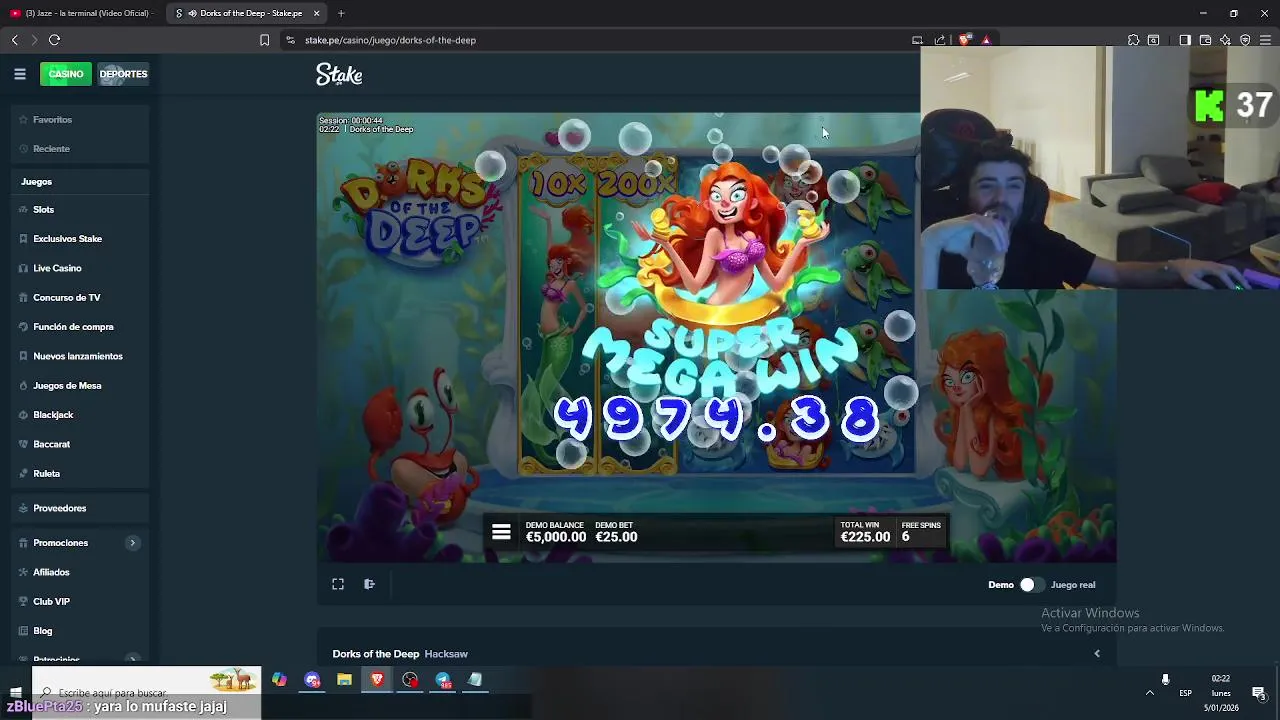
Task: Switch to the Deportes tab
Action: click(123, 74)
